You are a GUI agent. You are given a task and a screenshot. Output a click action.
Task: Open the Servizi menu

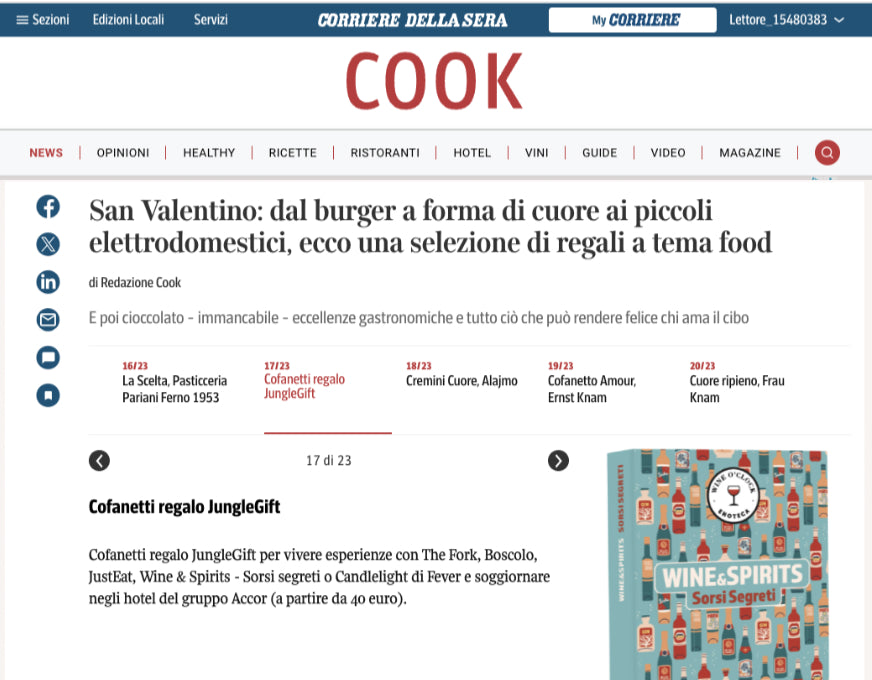[x=211, y=20]
